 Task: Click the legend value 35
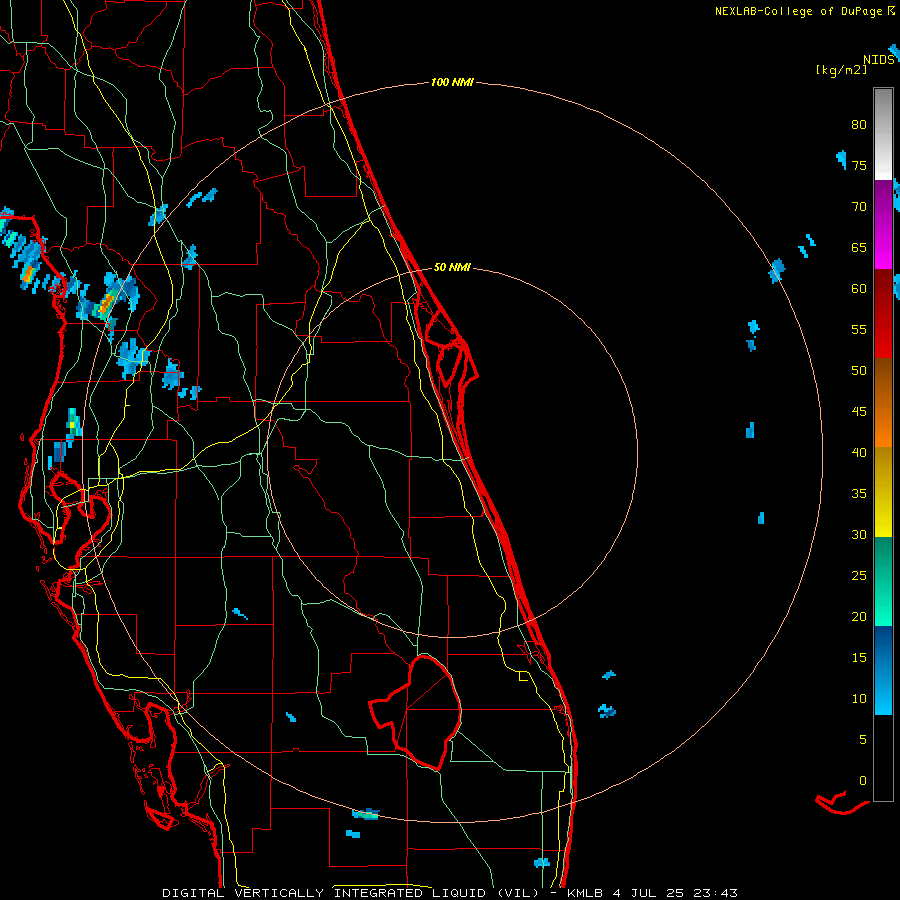click(859, 494)
